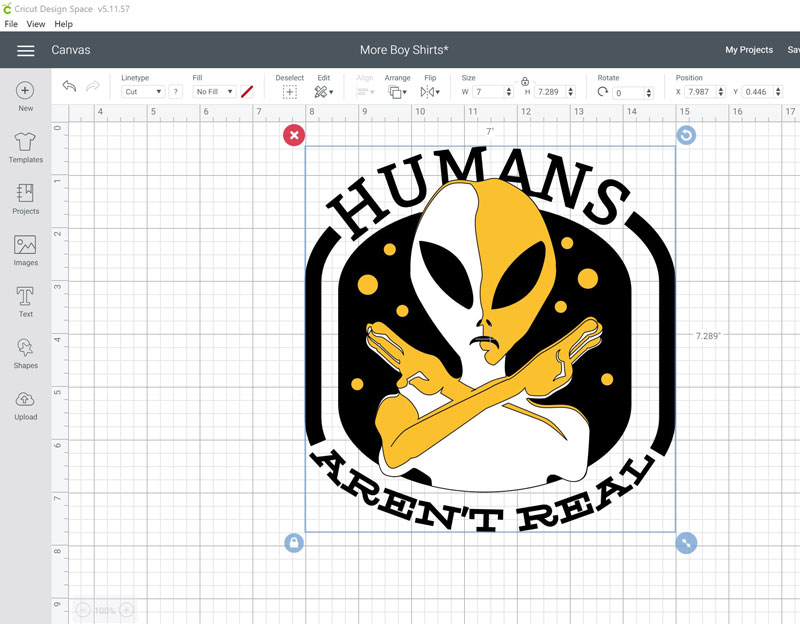This screenshot has width=800, height=624.
Task: Open the Arrange dropdown
Action: pos(397,92)
